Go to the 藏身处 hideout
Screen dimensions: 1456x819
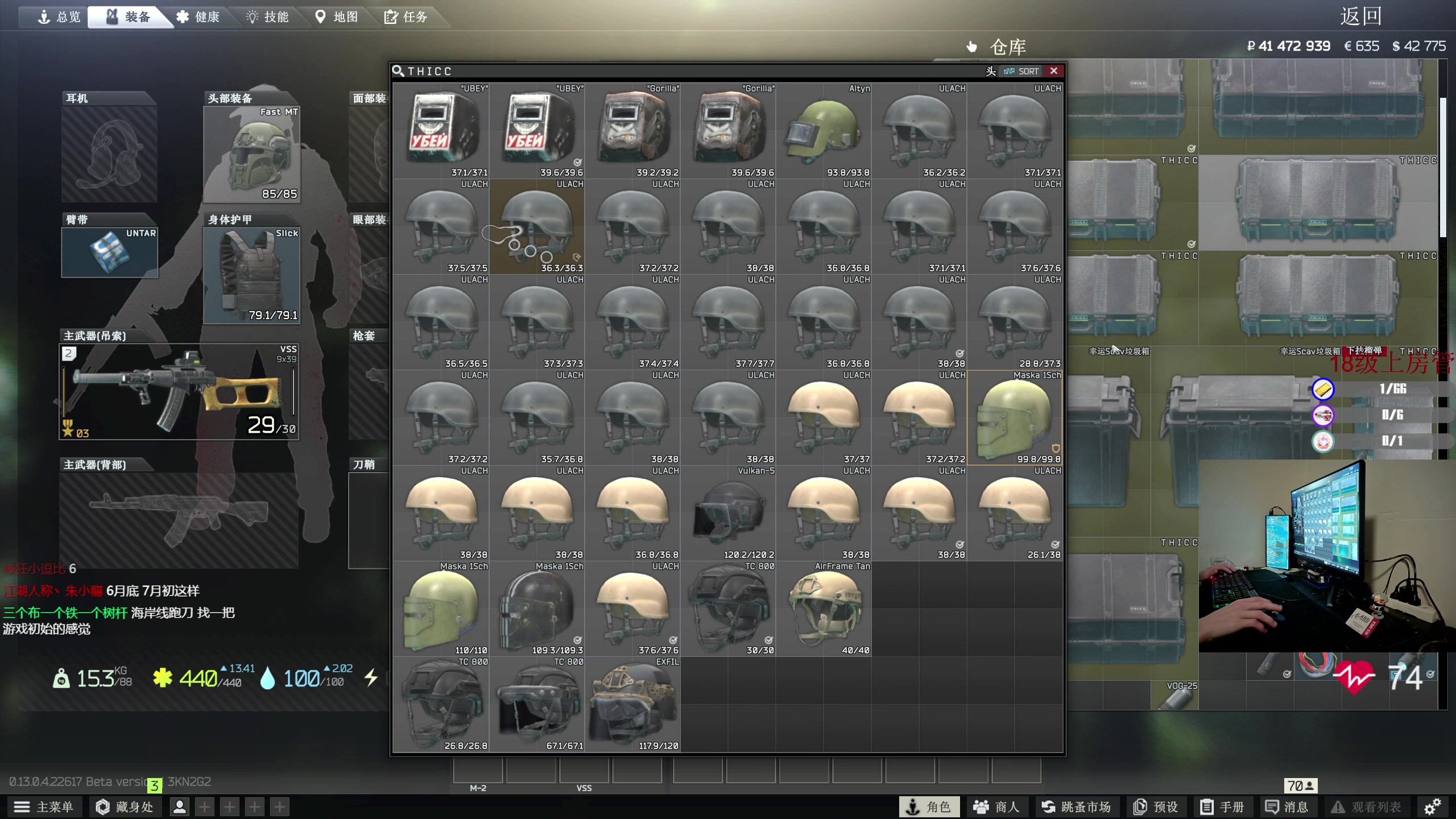point(125,806)
